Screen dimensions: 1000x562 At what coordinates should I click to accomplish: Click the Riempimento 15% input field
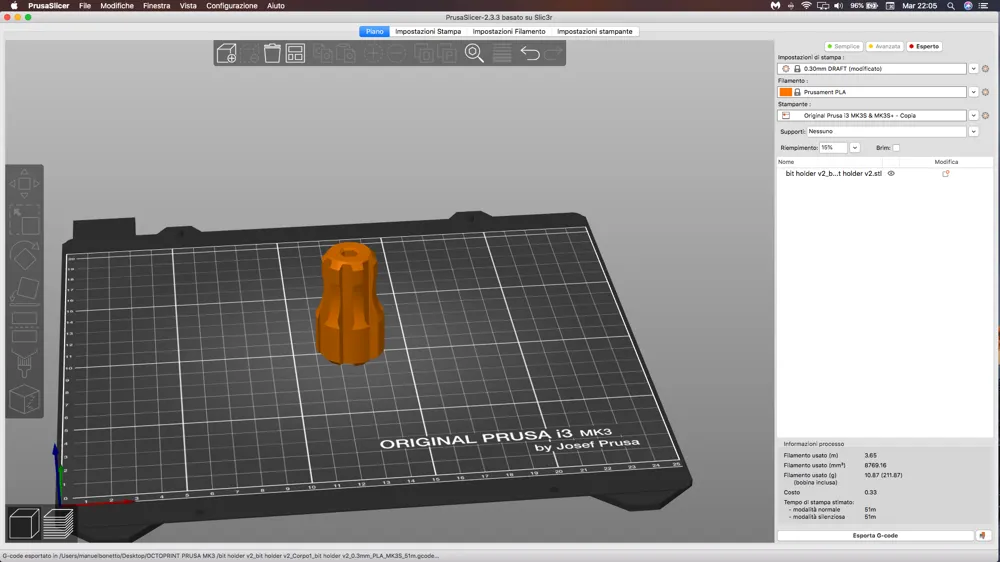click(833, 148)
